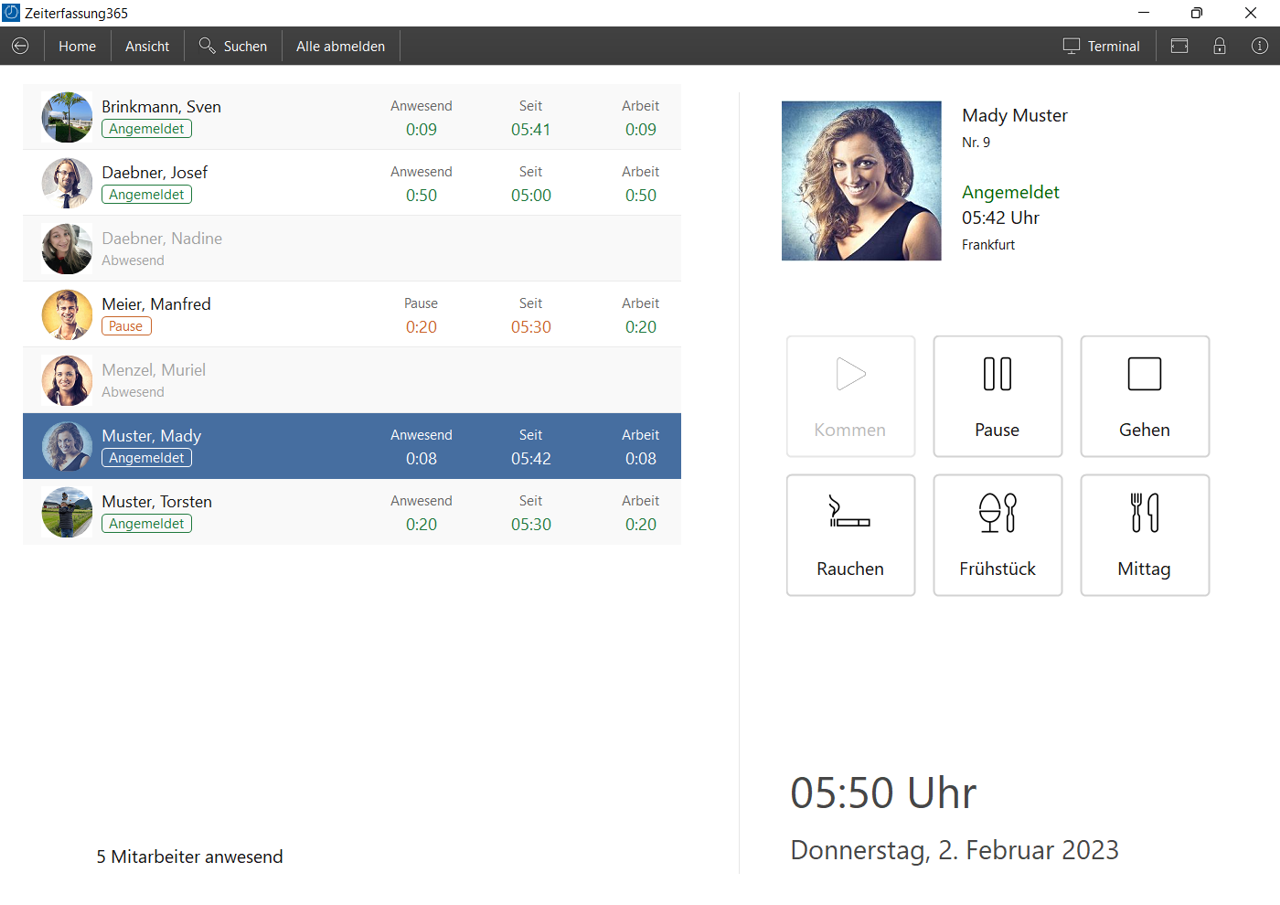Click the back arrow icon in toolbar
The image size is (1280, 905).
[20, 46]
